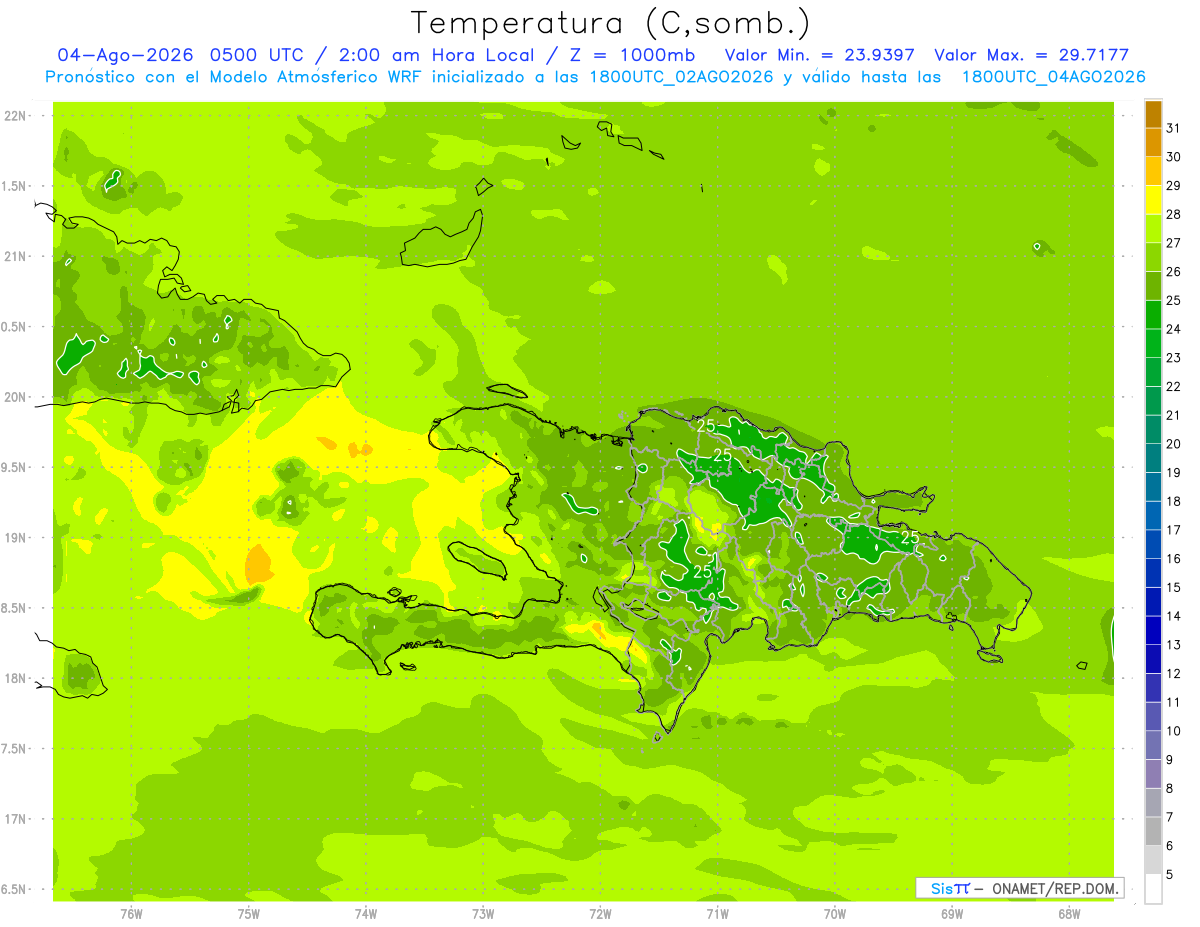Click color scale label 28
The width and height of the screenshot is (1200, 927).
tap(1173, 214)
